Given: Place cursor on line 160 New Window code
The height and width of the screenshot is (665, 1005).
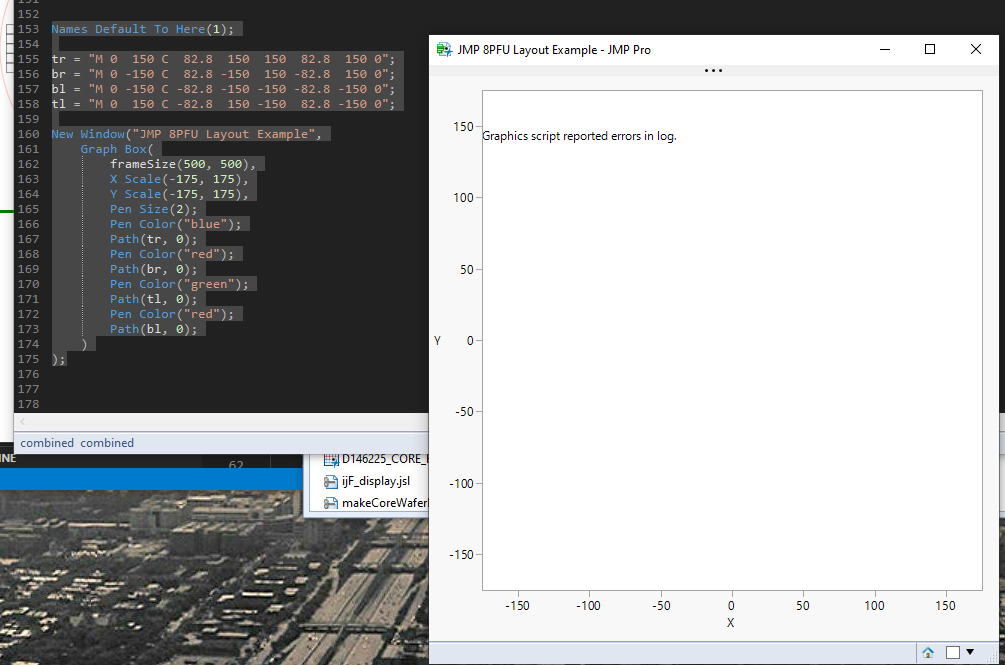Looking at the screenshot, I should click(x=186, y=134).
